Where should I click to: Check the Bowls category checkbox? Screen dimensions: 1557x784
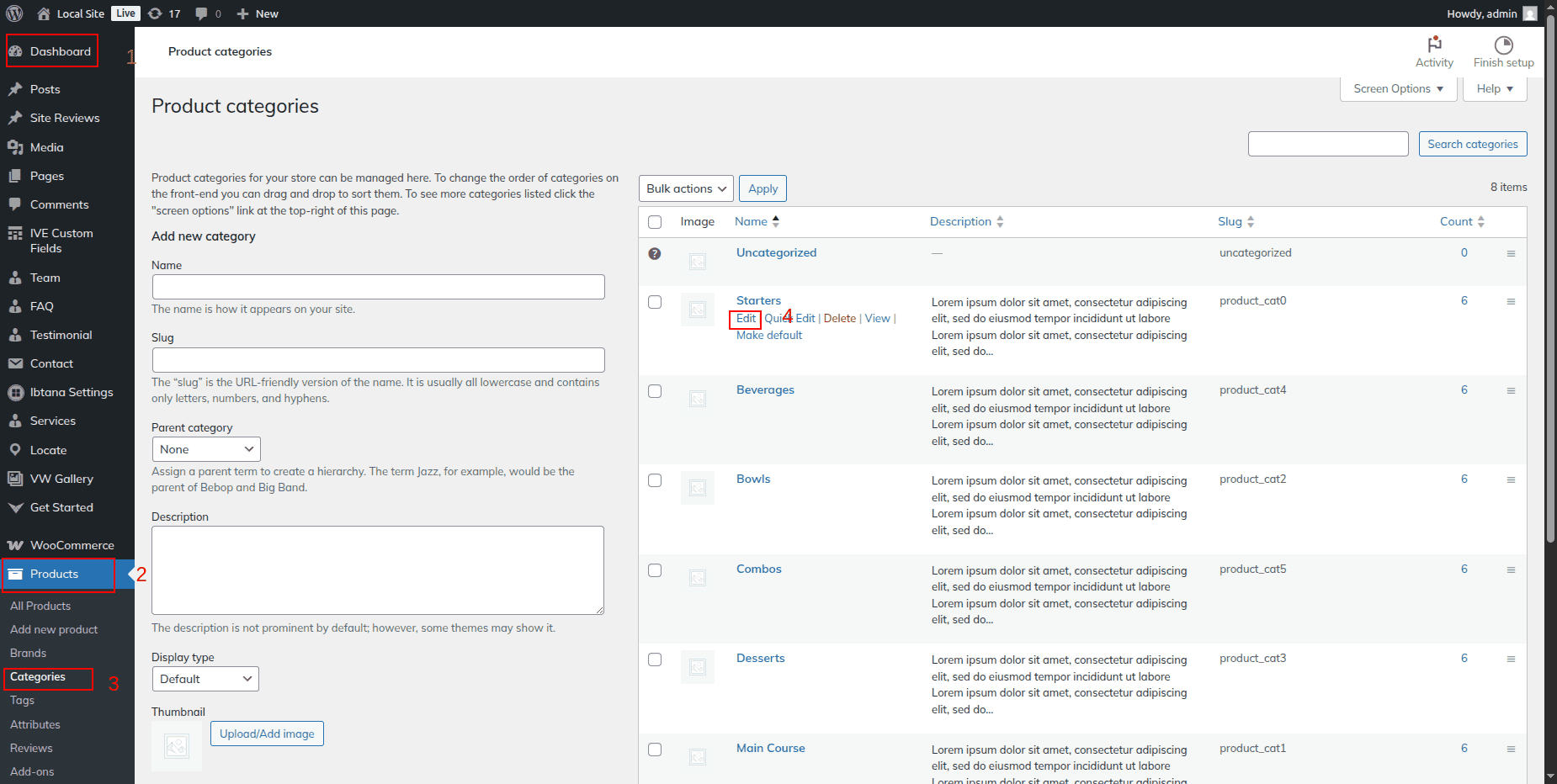[655, 480]
